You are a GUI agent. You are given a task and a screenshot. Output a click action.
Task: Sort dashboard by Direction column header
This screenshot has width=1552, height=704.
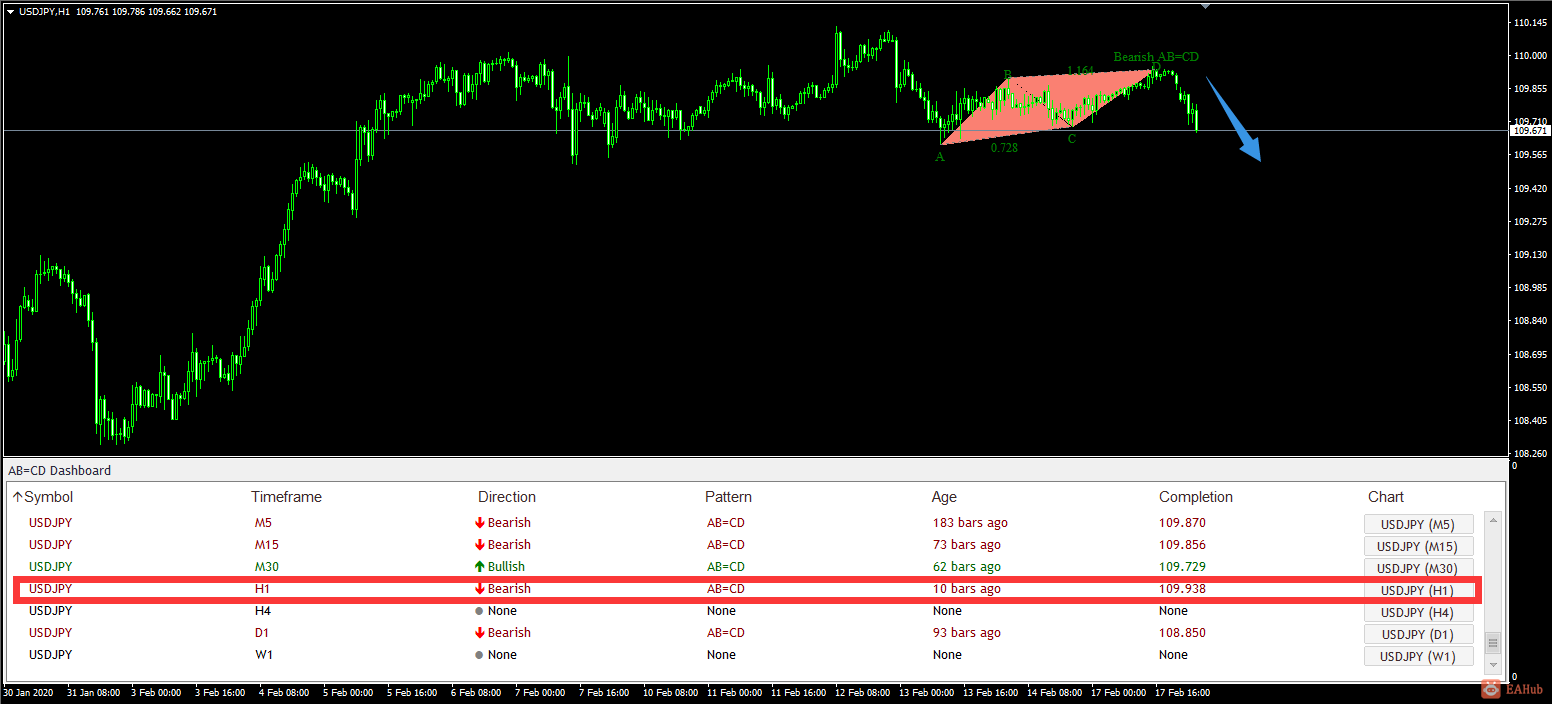tap(507, 497)
